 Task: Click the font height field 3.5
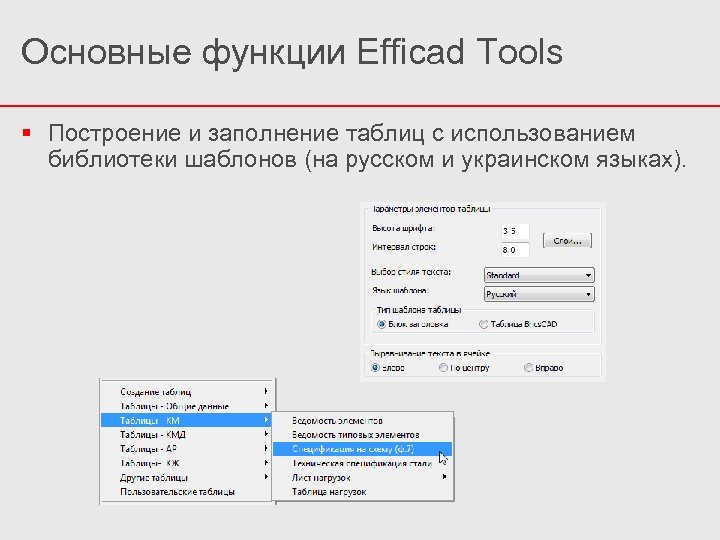point(515,231)
